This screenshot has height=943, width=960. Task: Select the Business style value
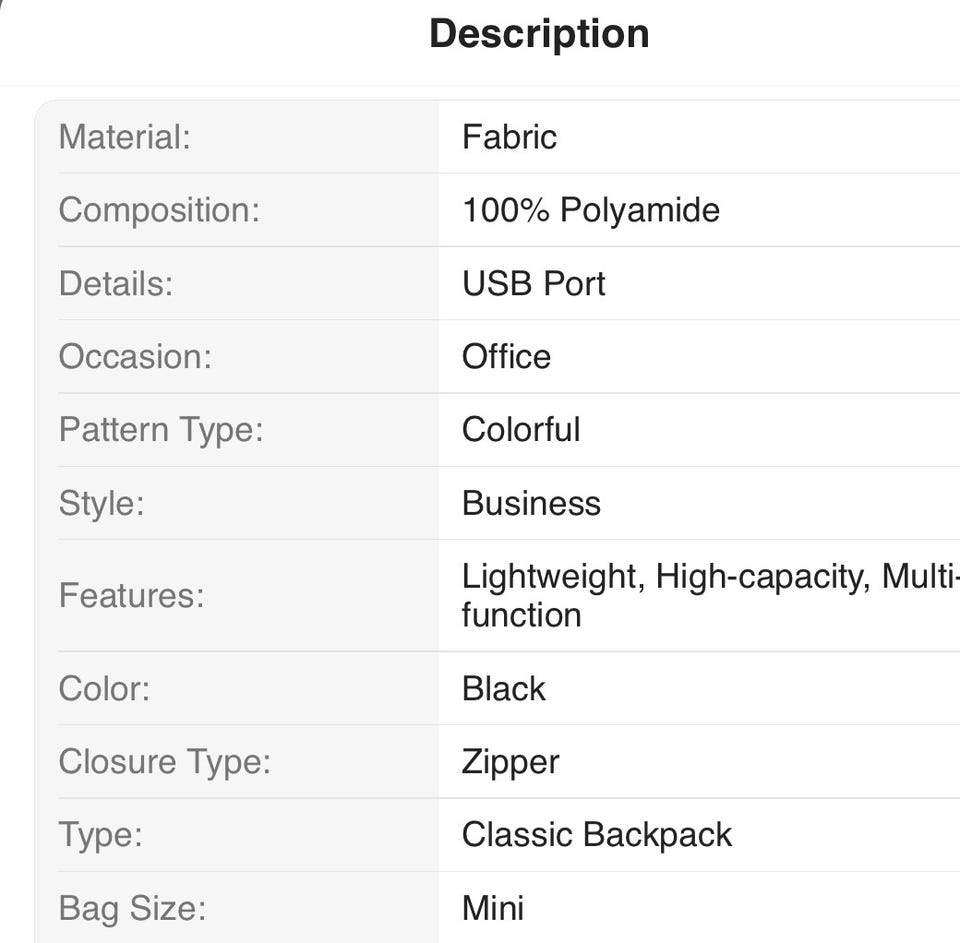coord(531,503)
